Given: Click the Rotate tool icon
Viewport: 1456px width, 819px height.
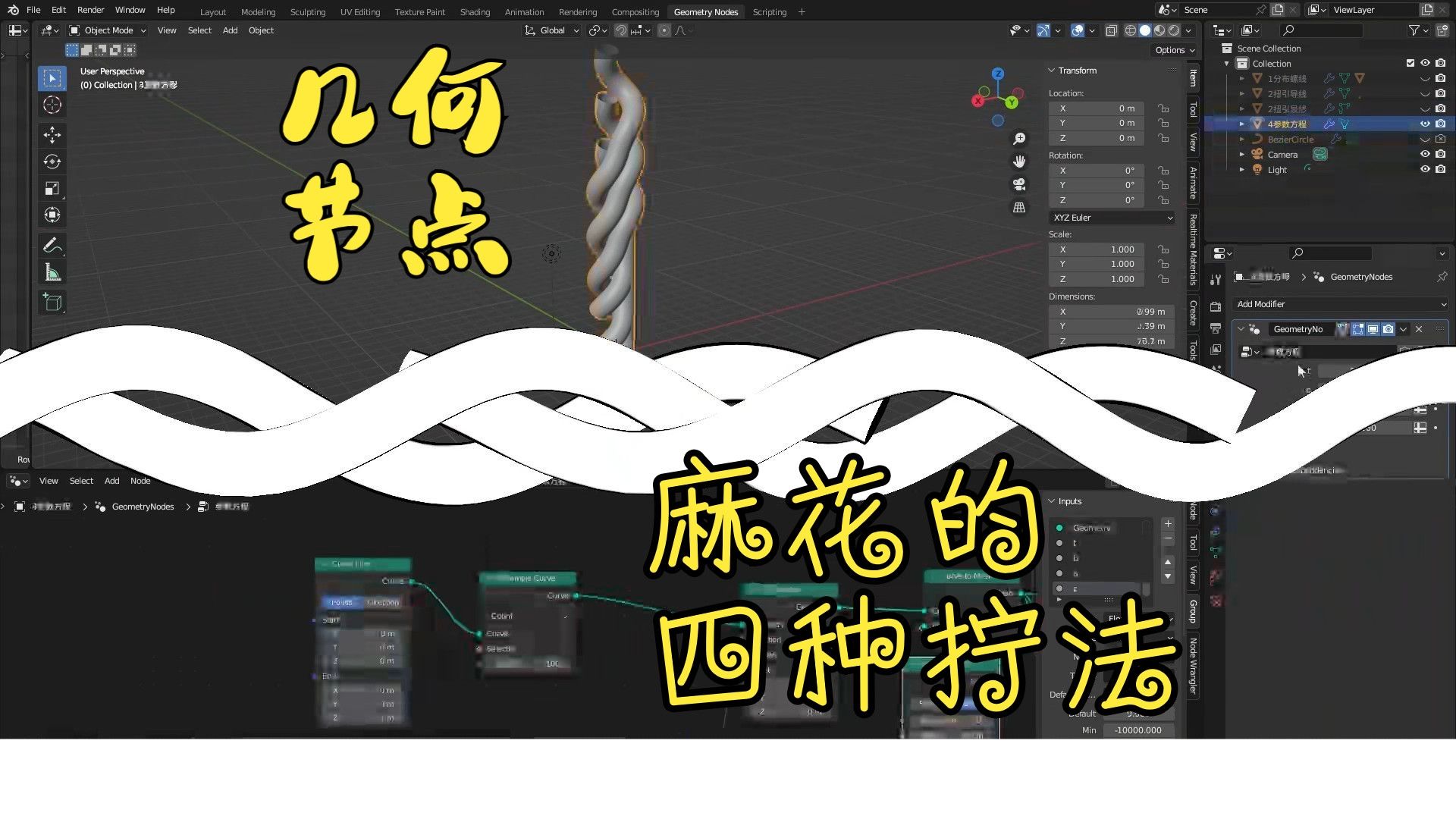Looking at the screenshot, I should (52, 161).
